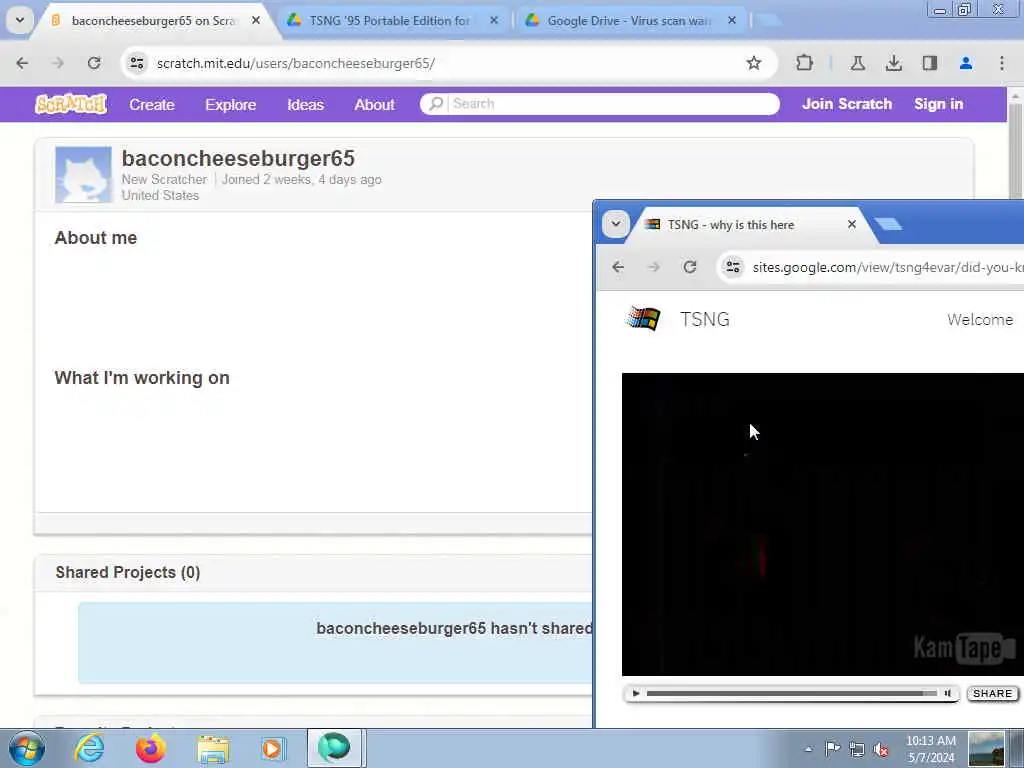The height and width of the screenshot is (768, 1024).
Task: Open Create in Scratch navigation
Action: [x=152, y=104]
